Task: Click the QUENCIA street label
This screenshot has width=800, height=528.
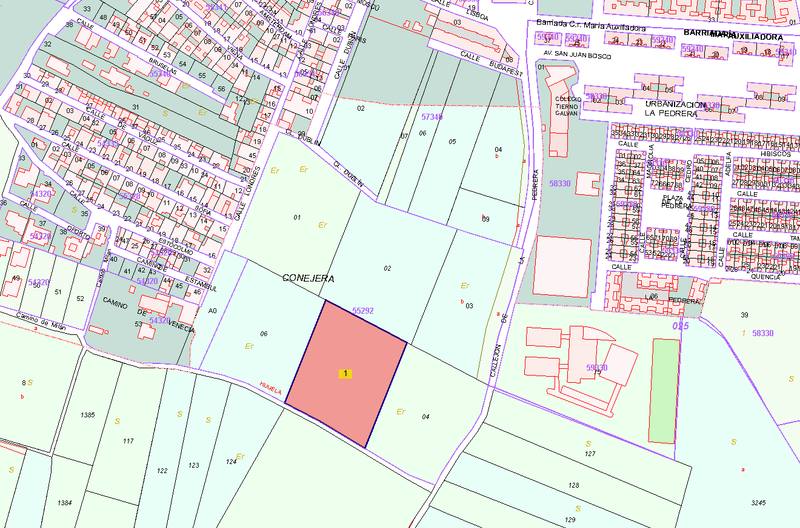Action: [765, 276]
